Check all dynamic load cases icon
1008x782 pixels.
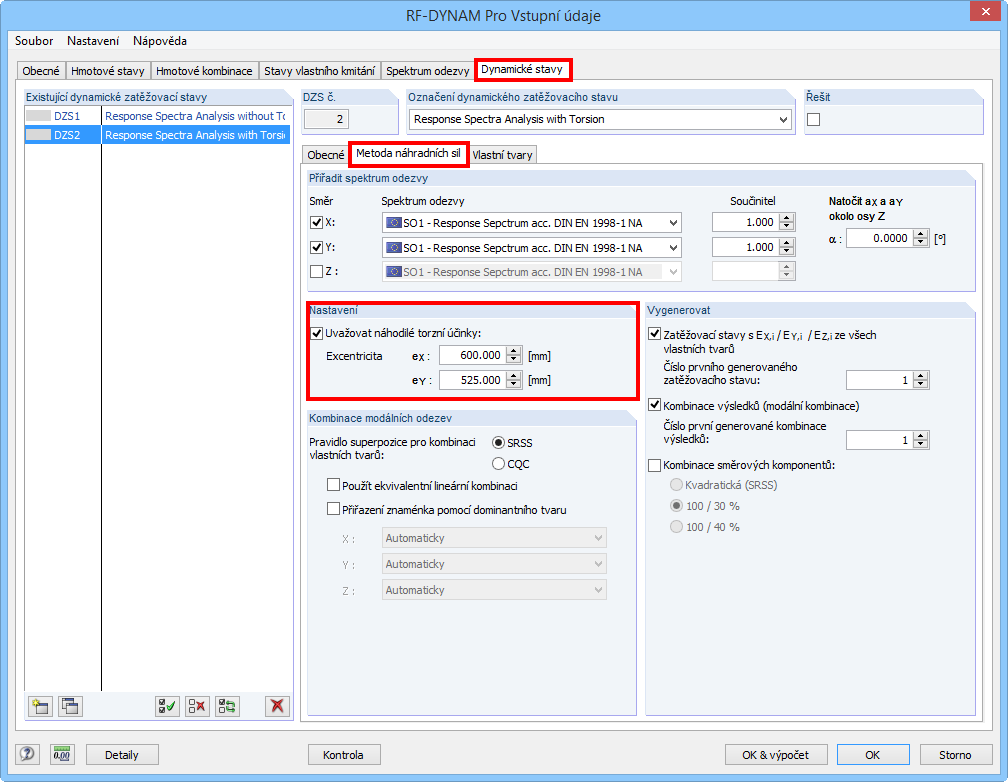pos(167,706)
